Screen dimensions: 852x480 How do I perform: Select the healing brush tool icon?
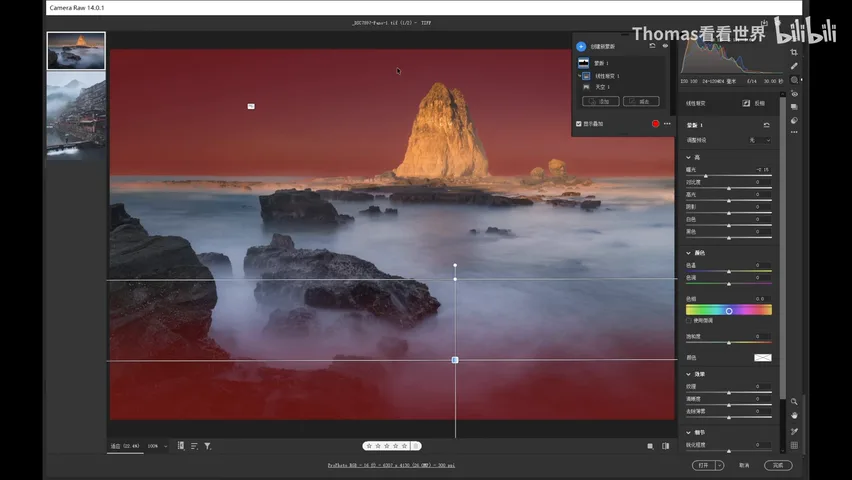coord(794,66)
